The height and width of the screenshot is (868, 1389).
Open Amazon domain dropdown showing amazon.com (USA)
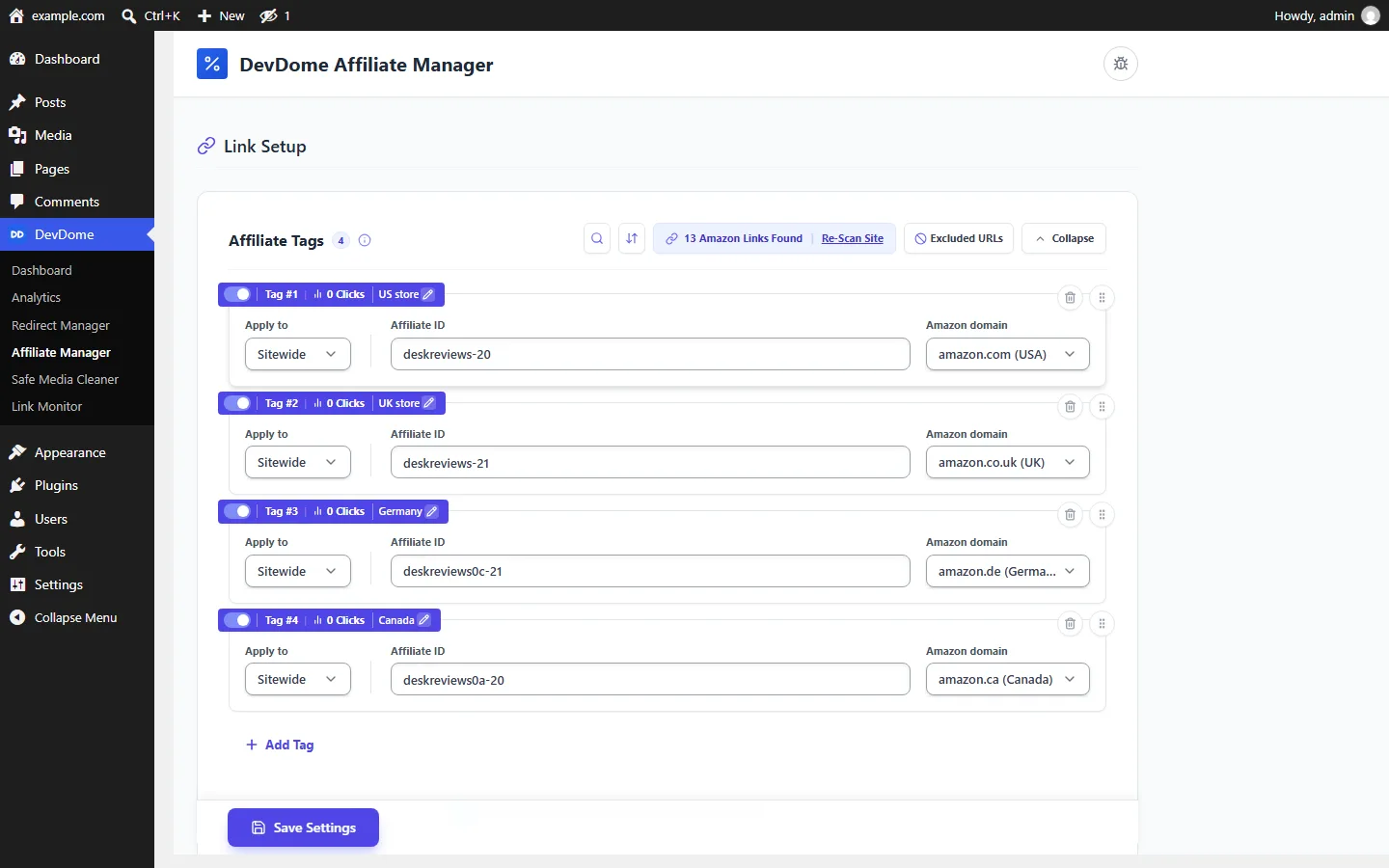tap(1007, 354)
